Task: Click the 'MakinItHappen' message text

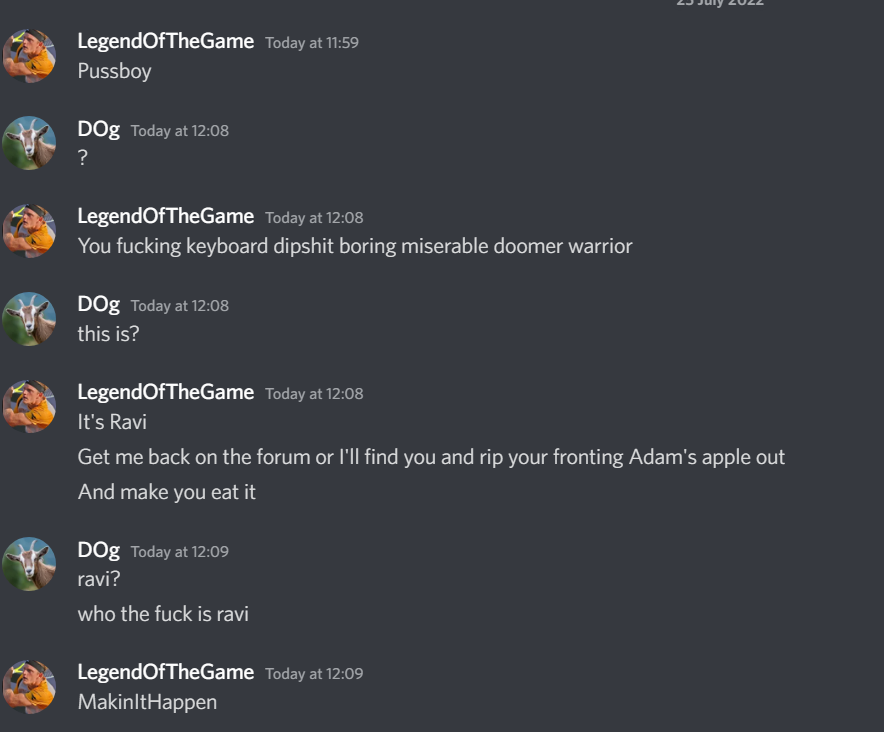Action: [x=147, y=702]
